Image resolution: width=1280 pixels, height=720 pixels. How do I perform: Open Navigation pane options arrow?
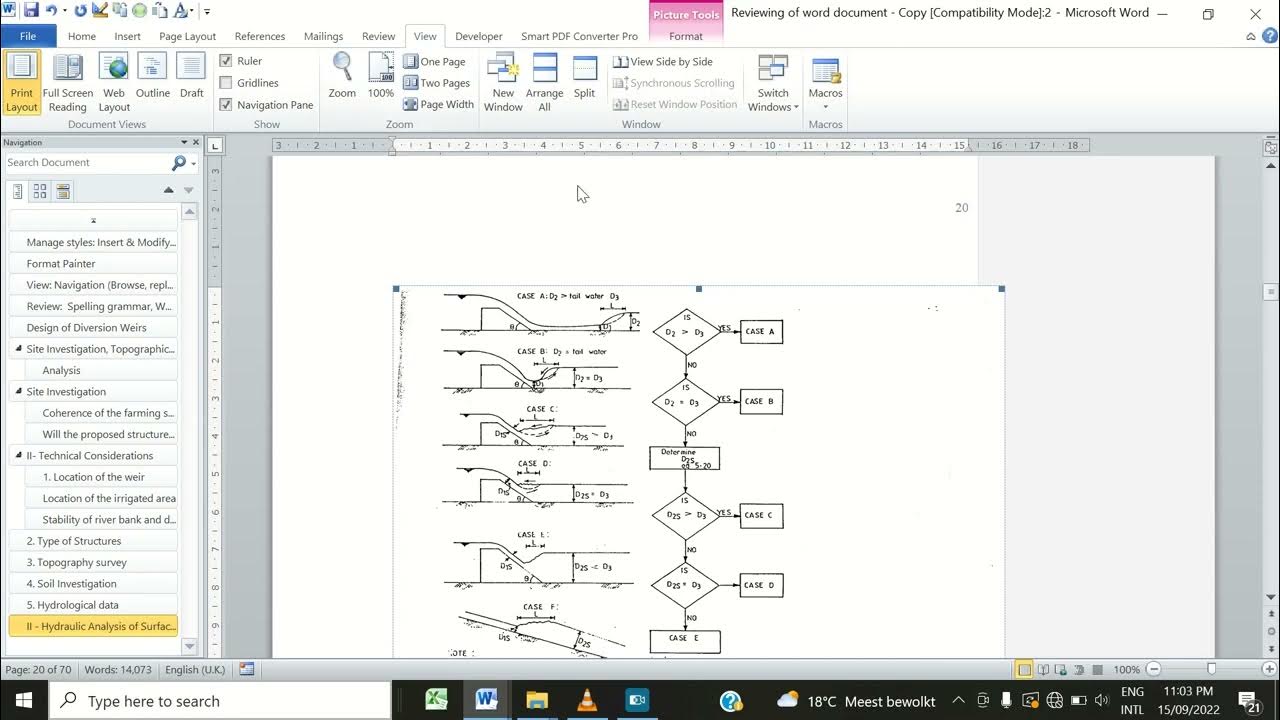184,142
